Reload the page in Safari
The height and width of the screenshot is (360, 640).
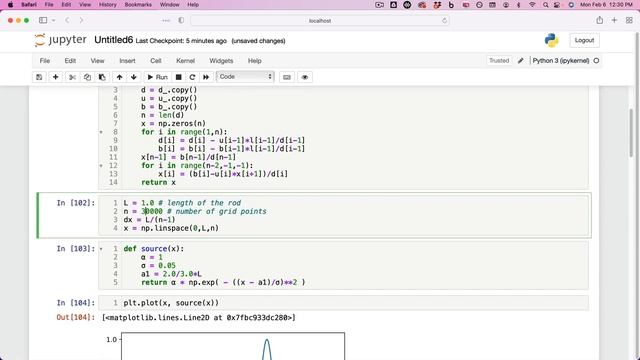click(x=444, y=20)
